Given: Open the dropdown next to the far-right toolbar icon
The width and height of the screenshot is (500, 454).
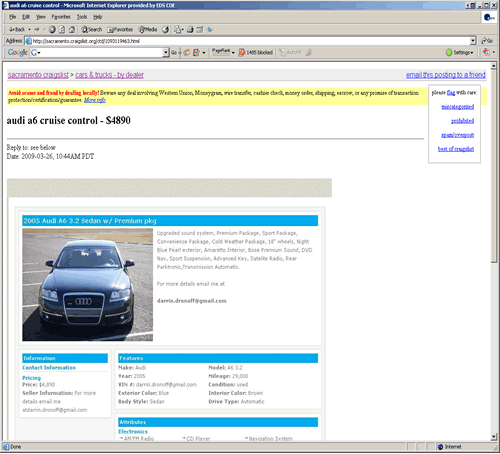Looking at the screenshot, I should [494, 52].
